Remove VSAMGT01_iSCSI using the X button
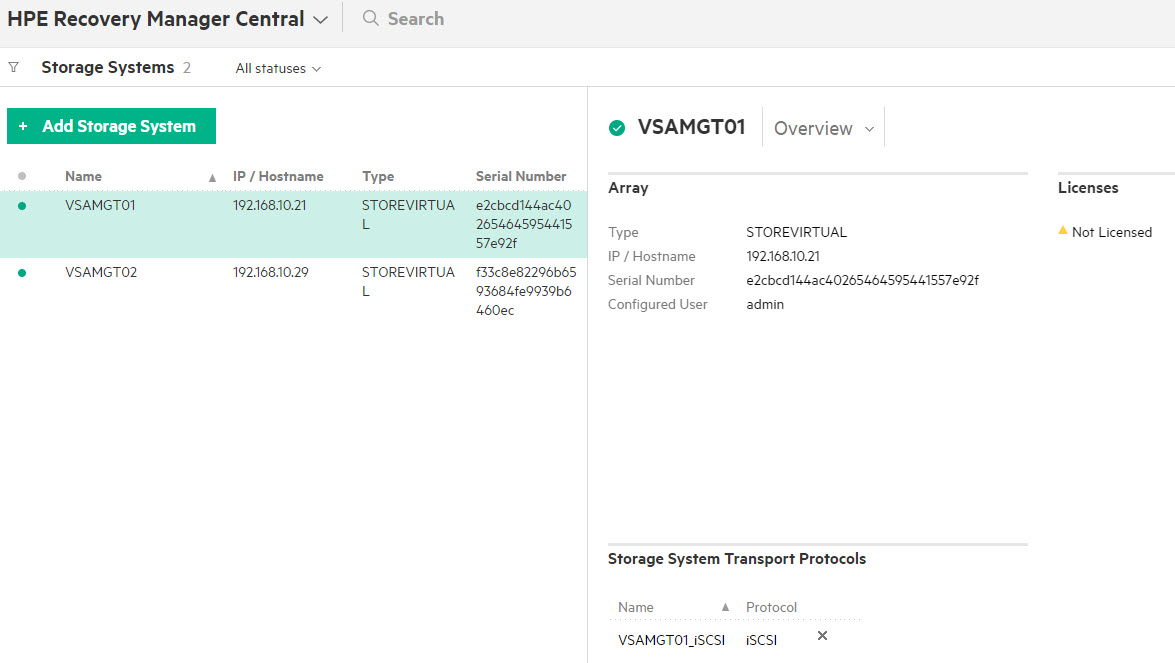Image resolution: width=1175 pixels, height=663 pixels. (x=821, y=635)
